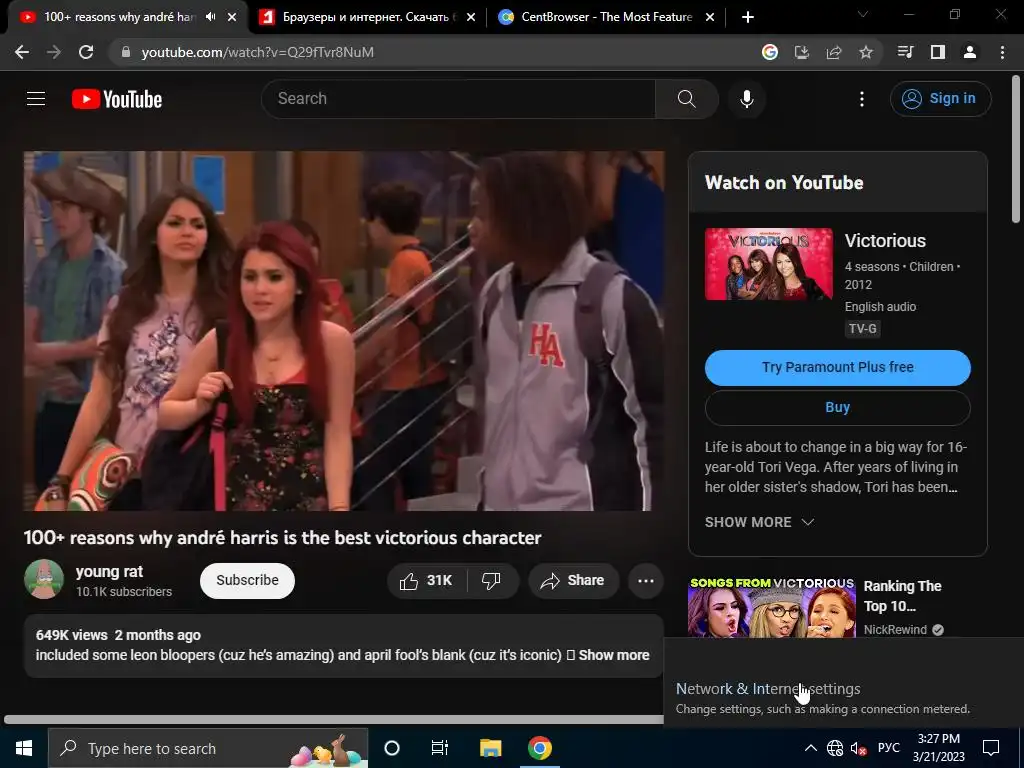
Task: Go back to the previous page
Action: (22, 52)
